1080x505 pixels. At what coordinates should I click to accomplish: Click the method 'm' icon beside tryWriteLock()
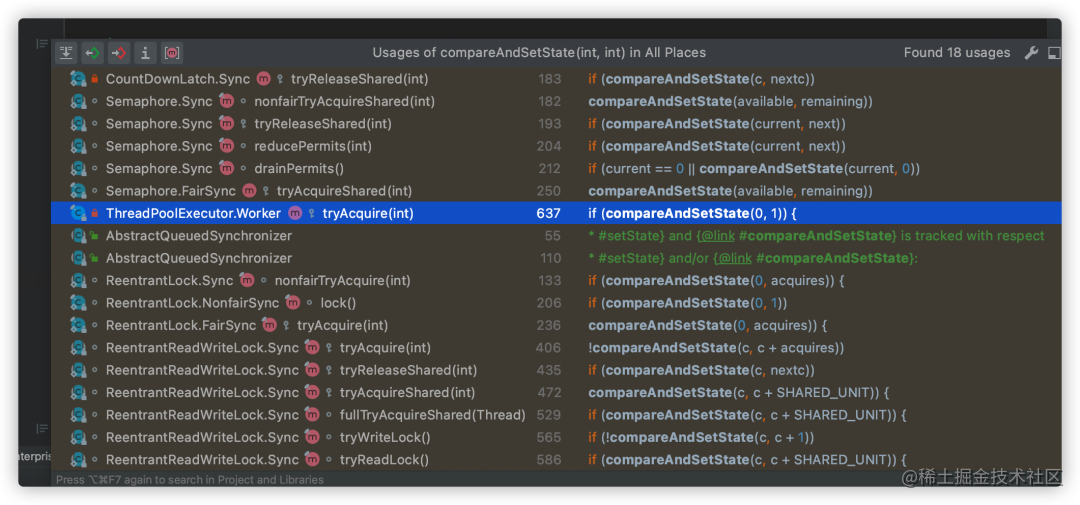pos(312,437)
